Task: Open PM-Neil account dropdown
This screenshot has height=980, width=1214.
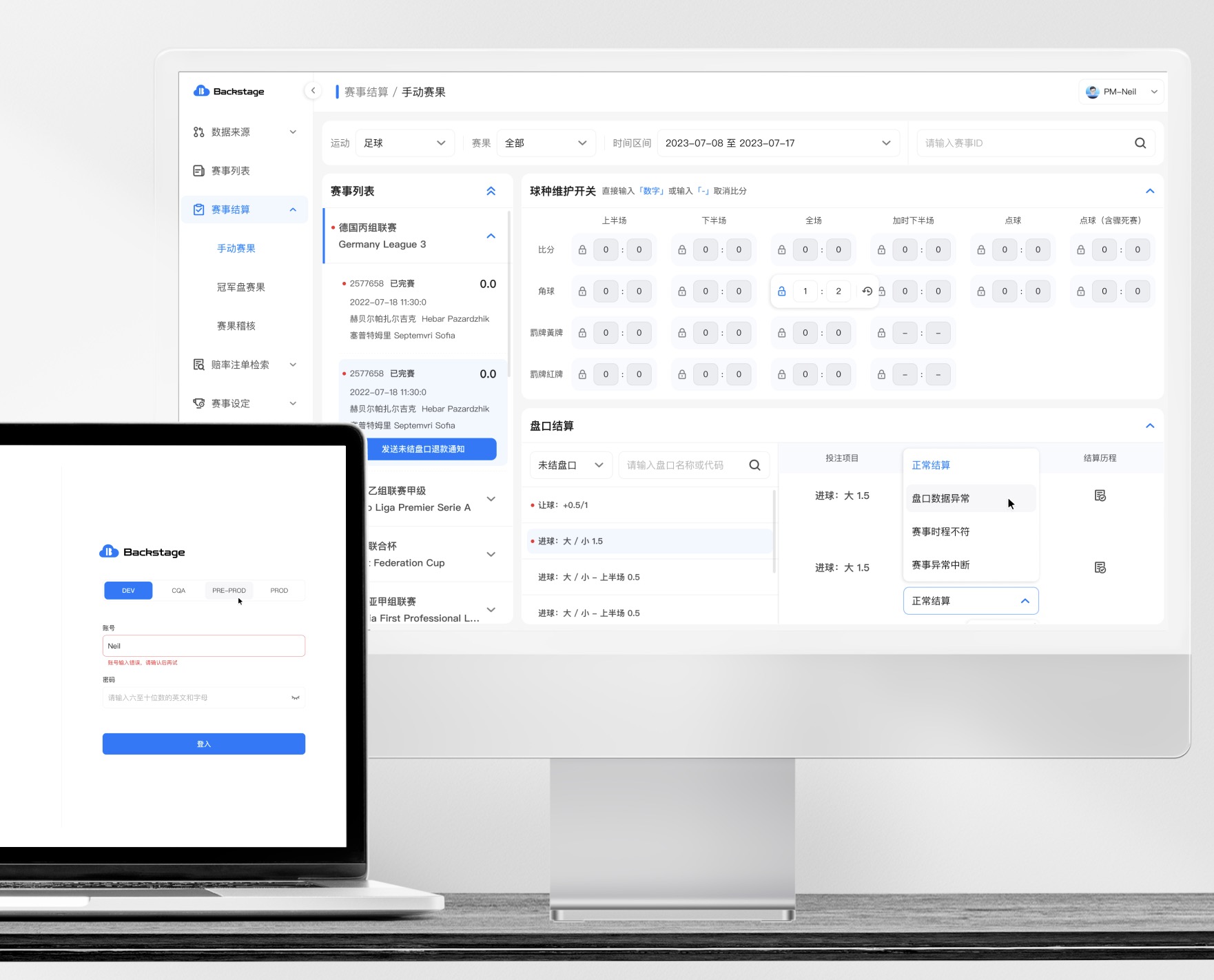Action: point(1121,92)
